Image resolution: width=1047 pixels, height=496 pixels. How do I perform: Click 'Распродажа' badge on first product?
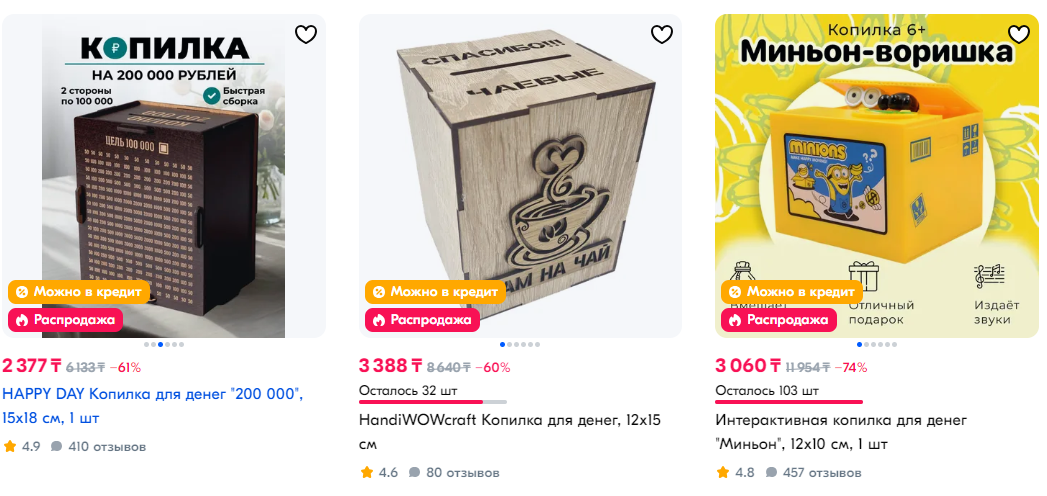[x=66, y=320]
